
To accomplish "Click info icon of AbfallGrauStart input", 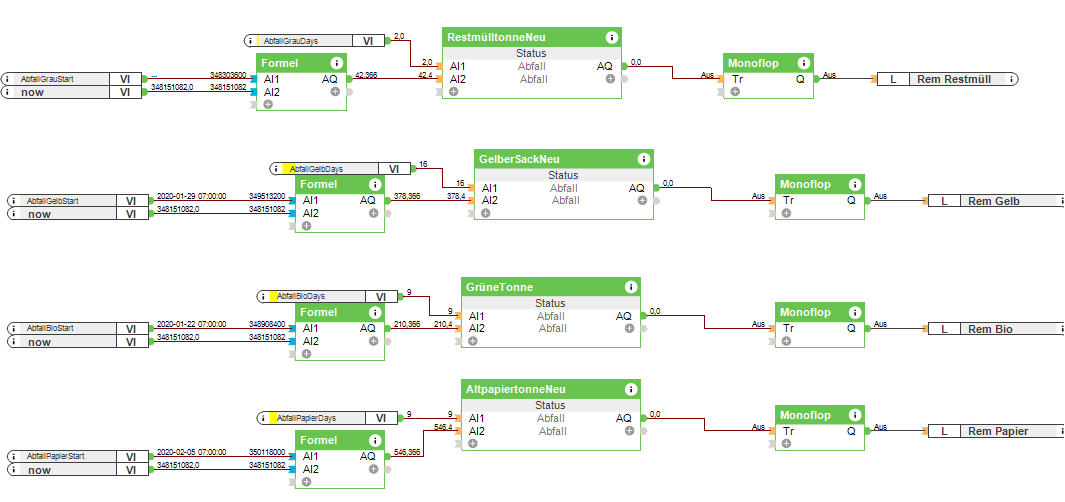I will pos(7,79).
